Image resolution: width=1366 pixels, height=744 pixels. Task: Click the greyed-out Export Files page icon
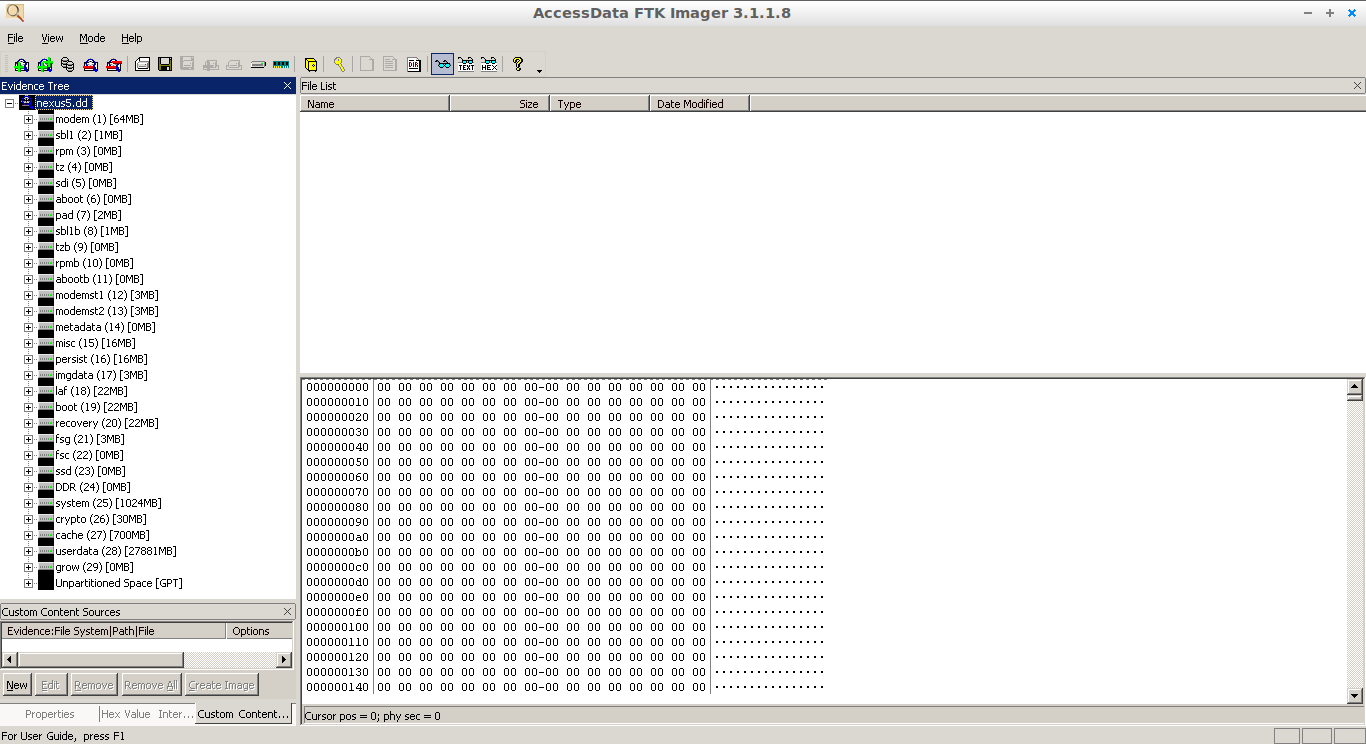(366, 64)
